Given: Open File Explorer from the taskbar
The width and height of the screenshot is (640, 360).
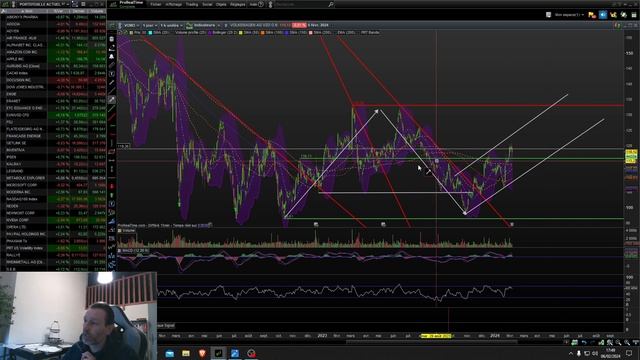Looking at the screenshot, I should point(186,353).
